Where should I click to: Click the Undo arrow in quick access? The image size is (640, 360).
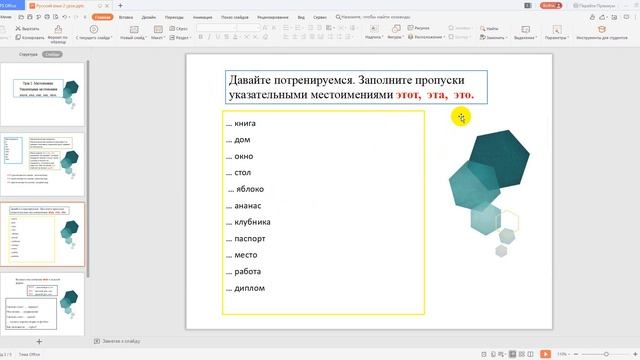(64, 17)
